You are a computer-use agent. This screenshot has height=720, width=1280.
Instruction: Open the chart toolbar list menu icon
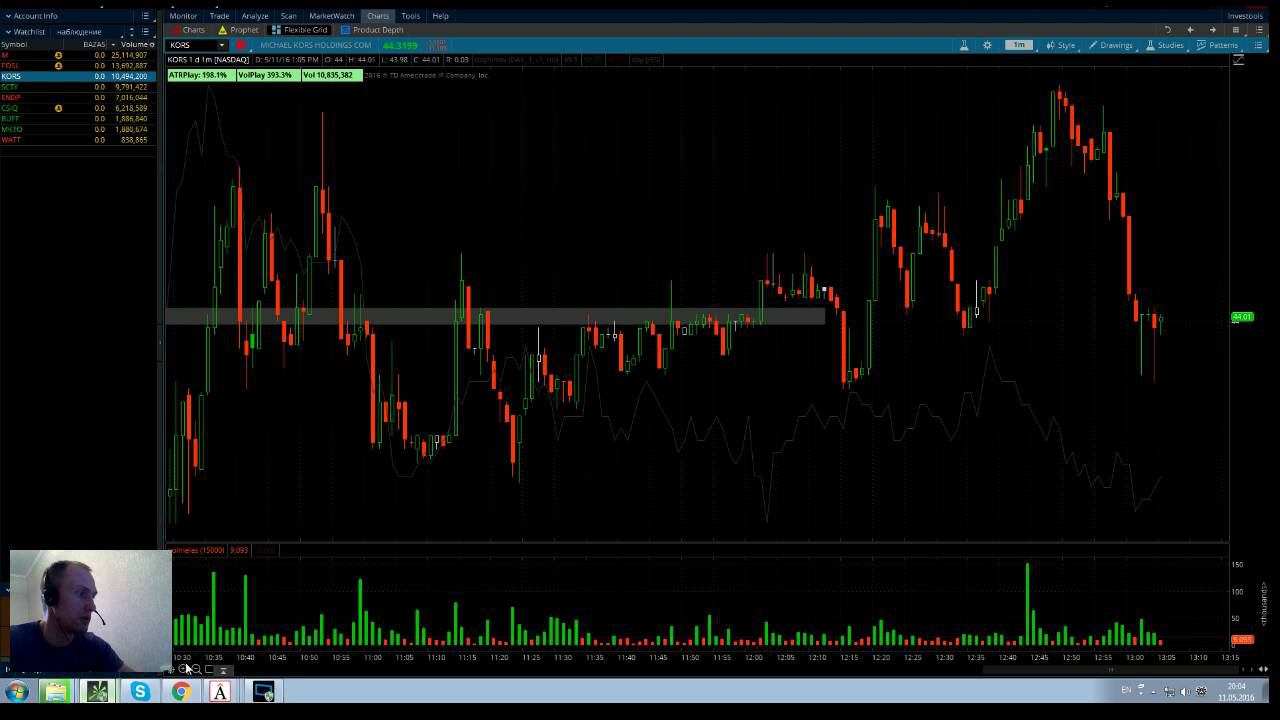pyautogui.click(x=1258, y=45)
